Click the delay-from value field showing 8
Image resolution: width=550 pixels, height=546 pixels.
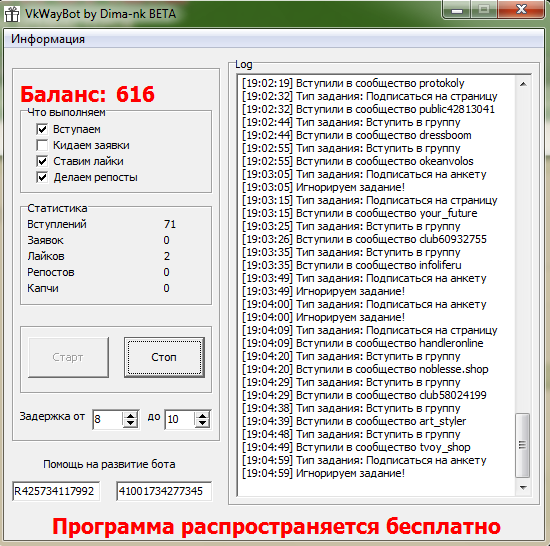pyautogui.click(x=108, y=419)
